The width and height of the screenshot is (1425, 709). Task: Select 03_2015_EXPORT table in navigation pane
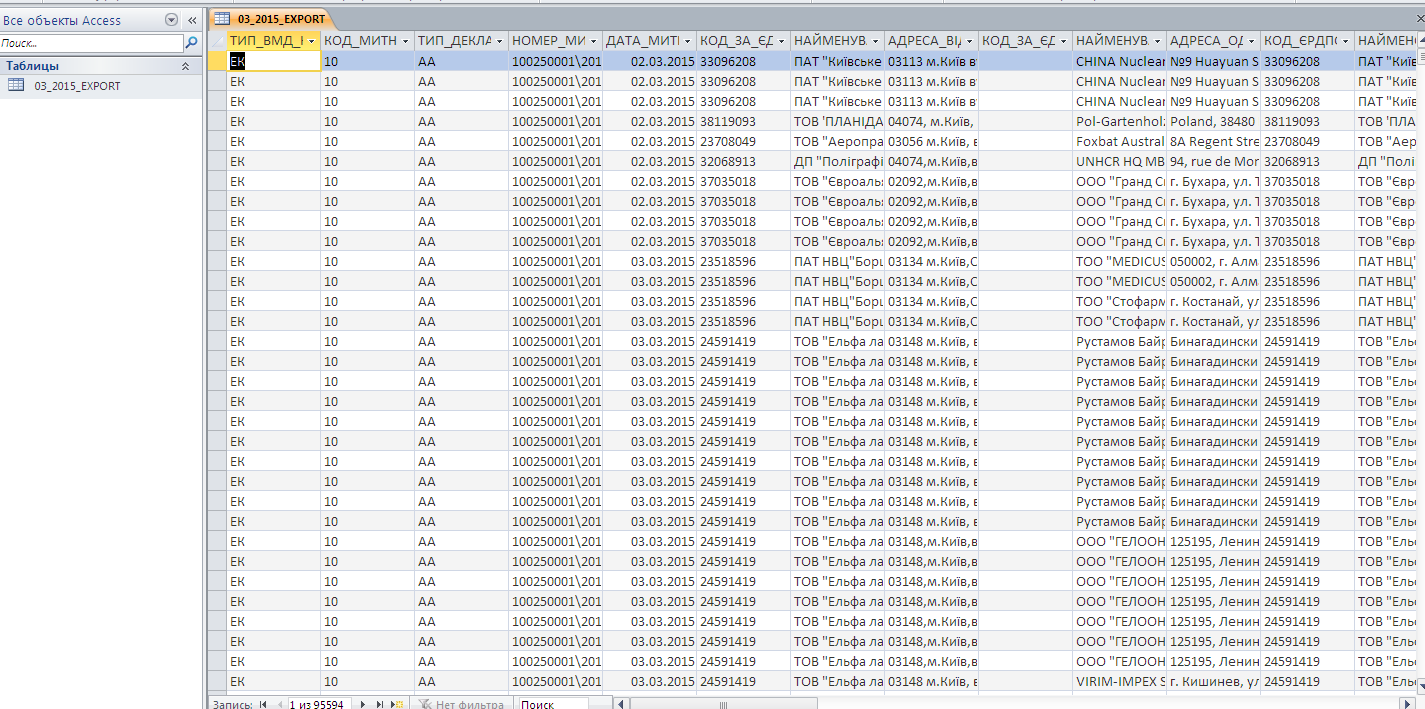(x=77, y=86)
